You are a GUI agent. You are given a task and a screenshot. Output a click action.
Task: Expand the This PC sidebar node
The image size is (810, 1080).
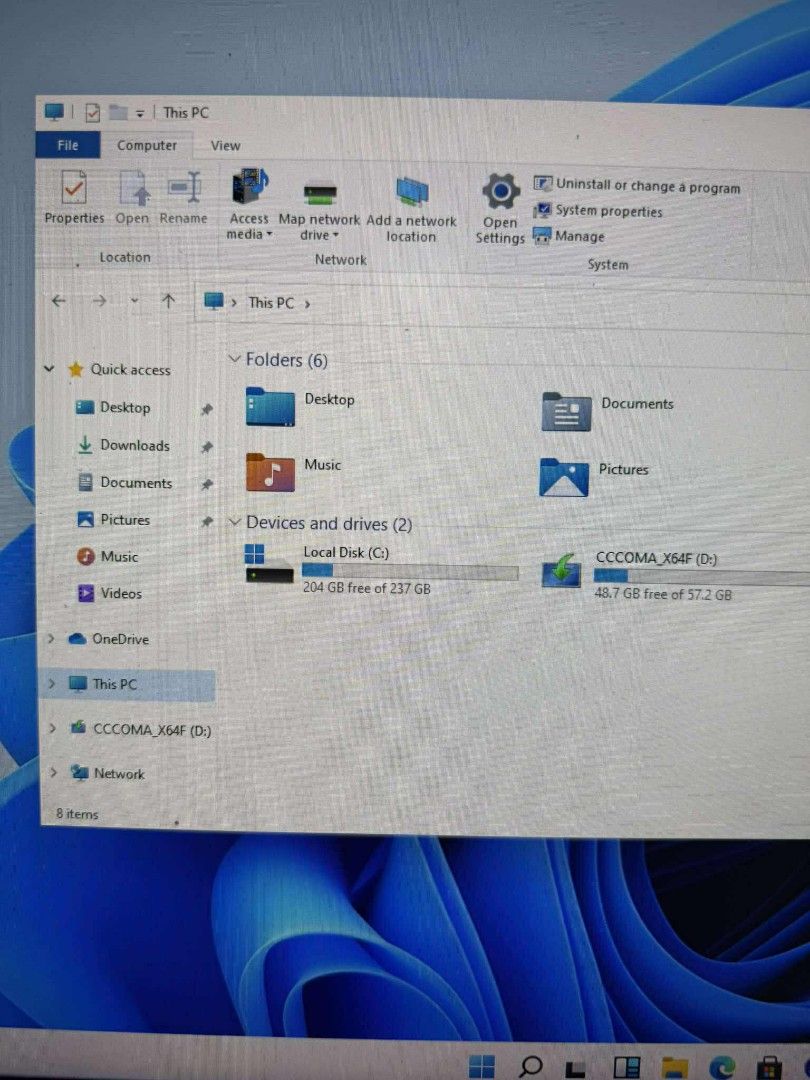coord(52,684)
